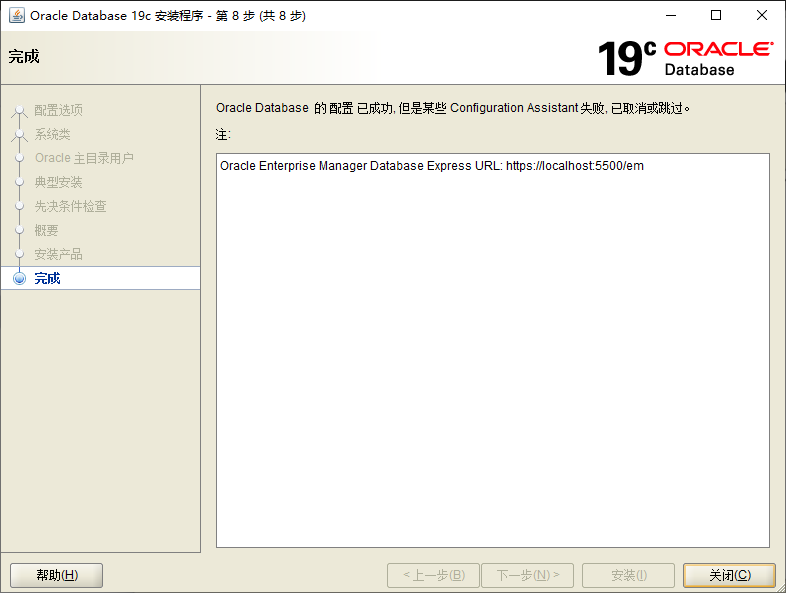Click the blue active step bullet beside 完成

(x=19, y=278)
